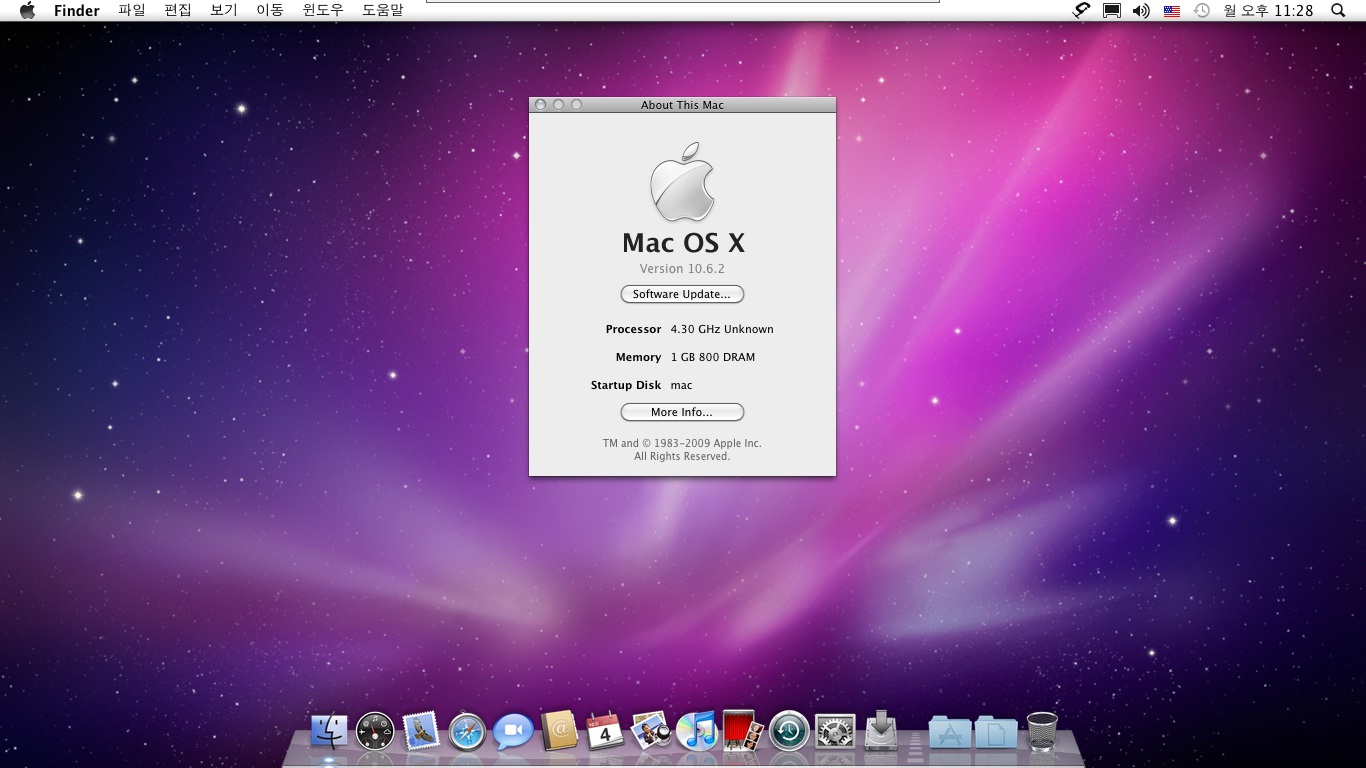Open the Mail stamp icon in Dock
Image resolution: width=1366 pixels, height=768 pixels.
(421, 732)
